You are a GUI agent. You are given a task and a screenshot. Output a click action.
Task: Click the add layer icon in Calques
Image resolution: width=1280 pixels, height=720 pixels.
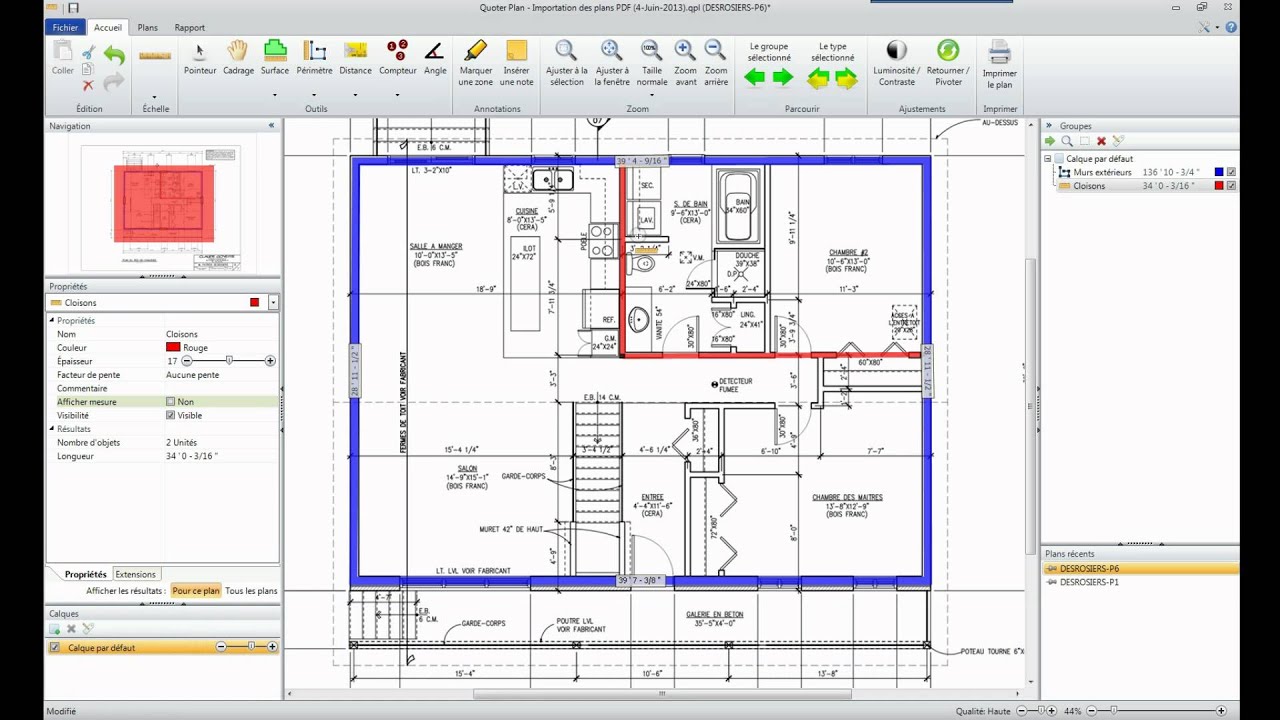coord(55,629)
